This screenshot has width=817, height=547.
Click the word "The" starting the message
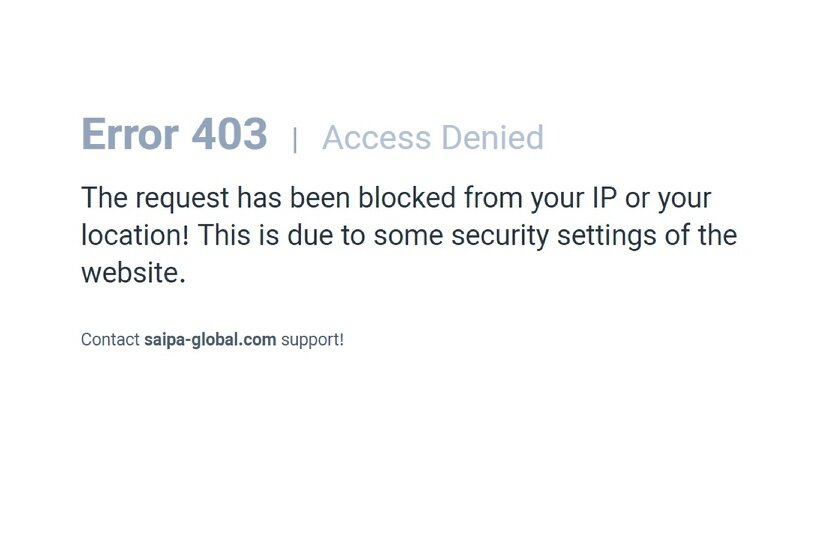point(104,197)
